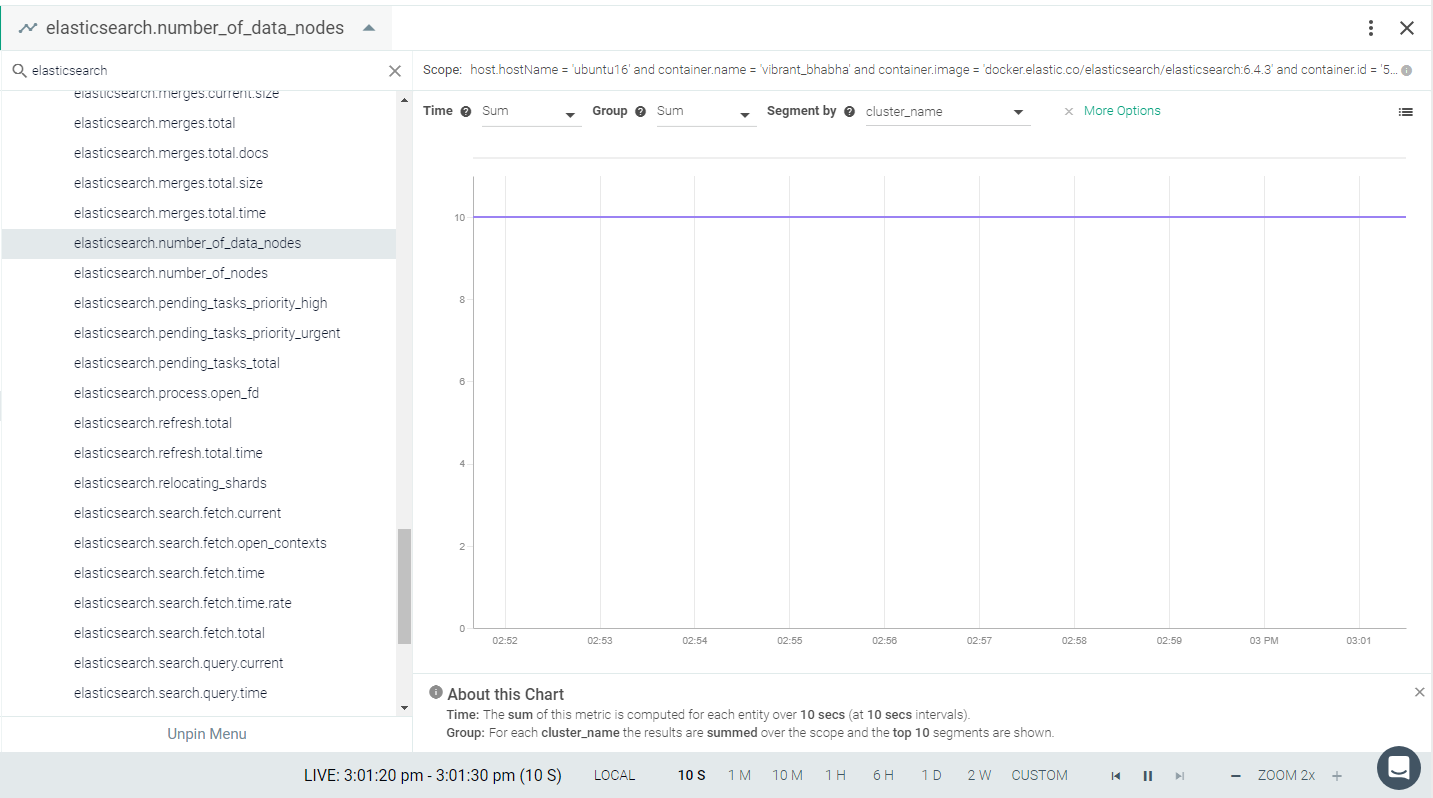The image size is (1433, 798).
Task: Jump to previous time window
Action: [1116, 776]
